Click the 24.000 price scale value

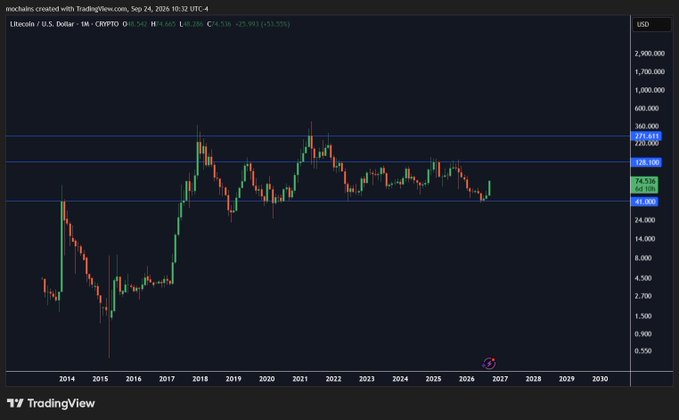point(645,220)
